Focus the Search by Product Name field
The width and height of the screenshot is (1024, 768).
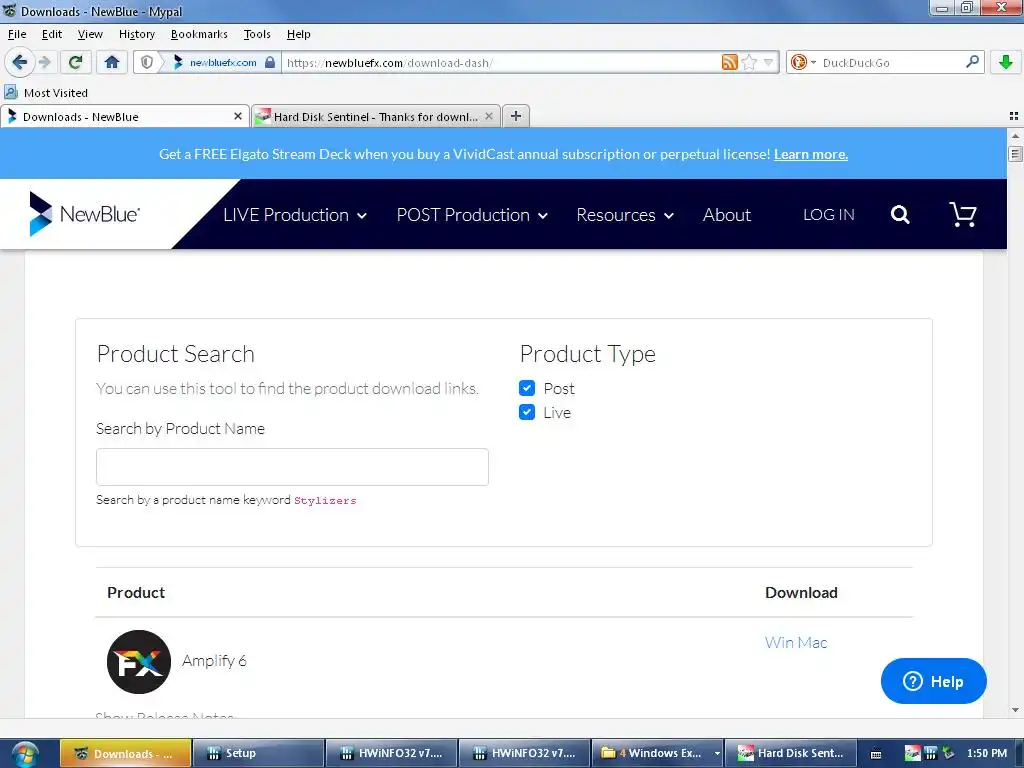coord(292,467)
